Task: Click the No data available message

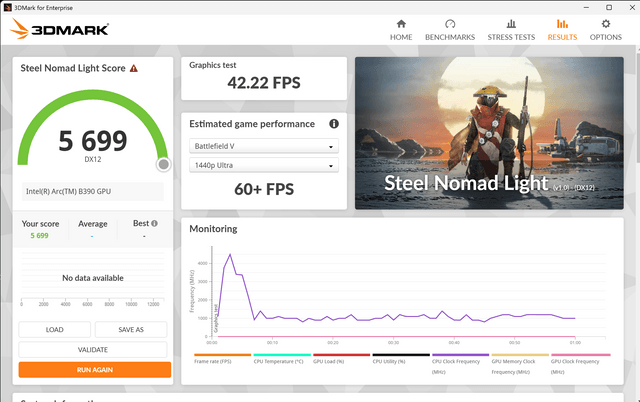Action: click(93, 278)
